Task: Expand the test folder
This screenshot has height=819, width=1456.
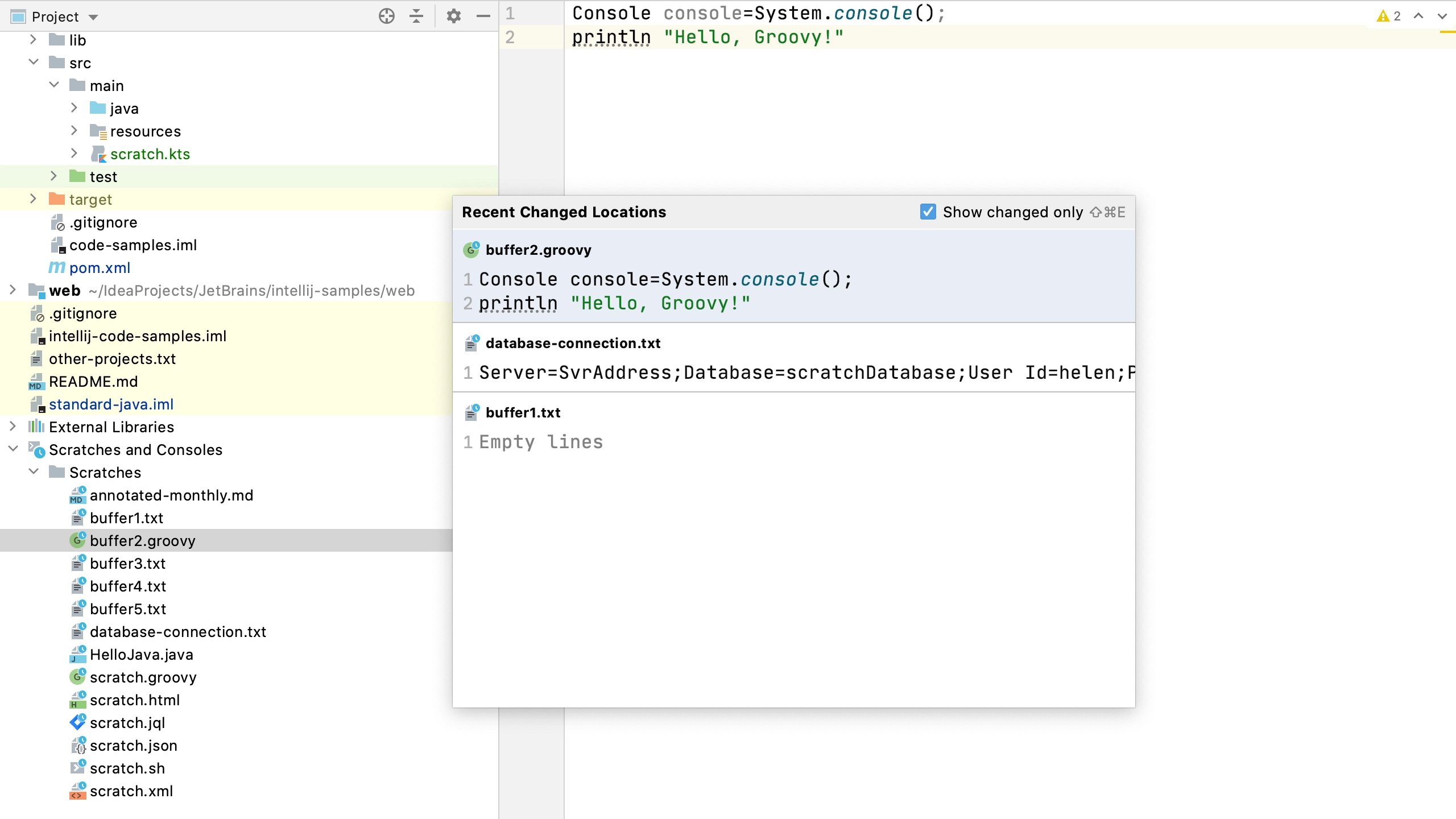Action: pyautogui.click(x=53, y=176)
